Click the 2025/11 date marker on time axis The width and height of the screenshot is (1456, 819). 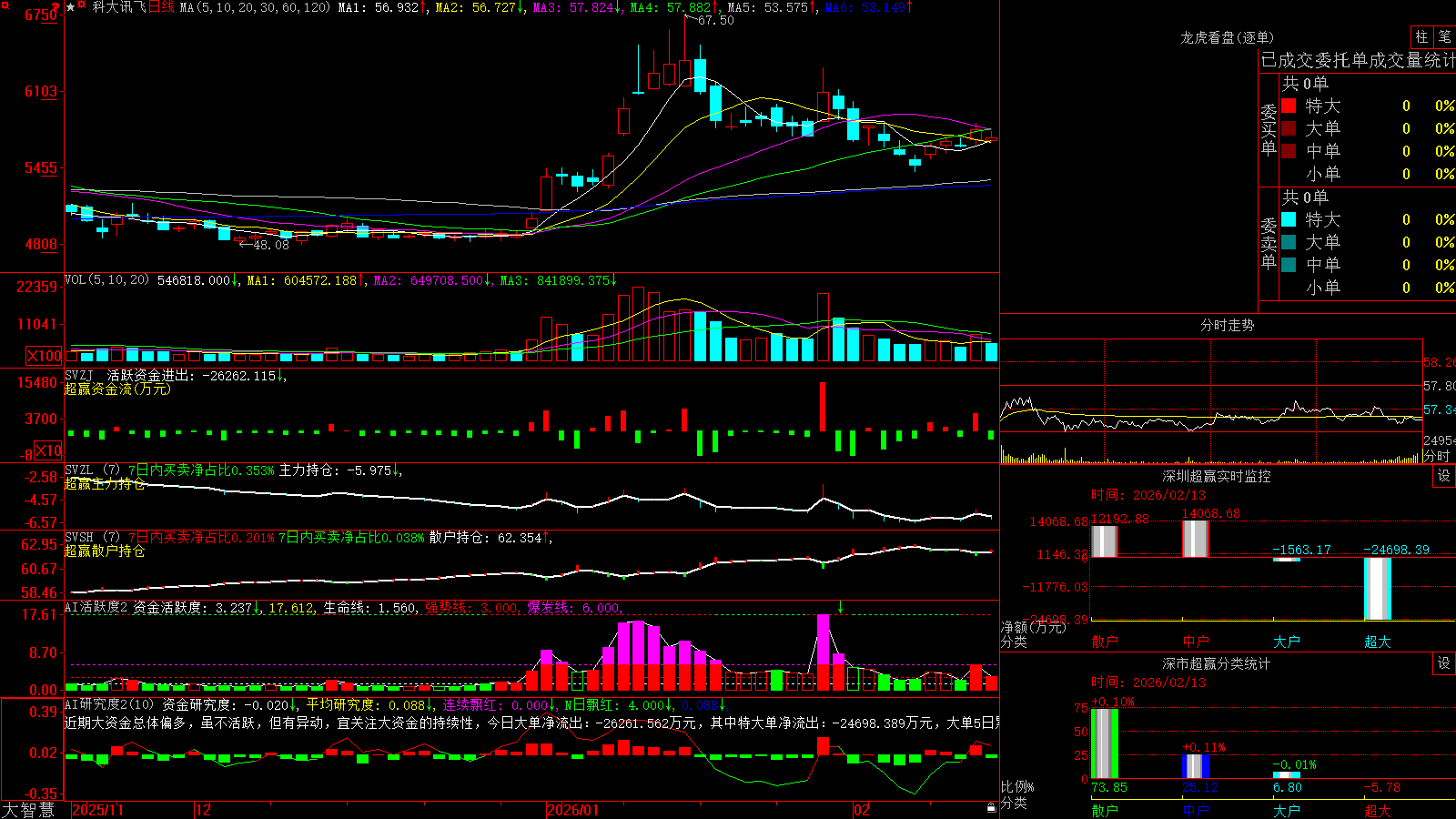(97, 810)
